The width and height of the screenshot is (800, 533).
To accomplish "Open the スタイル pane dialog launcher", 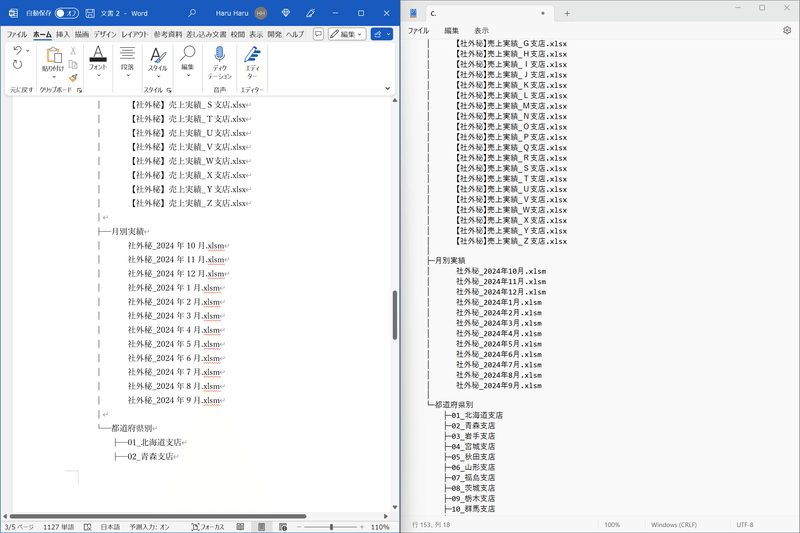I will point(169,90).
